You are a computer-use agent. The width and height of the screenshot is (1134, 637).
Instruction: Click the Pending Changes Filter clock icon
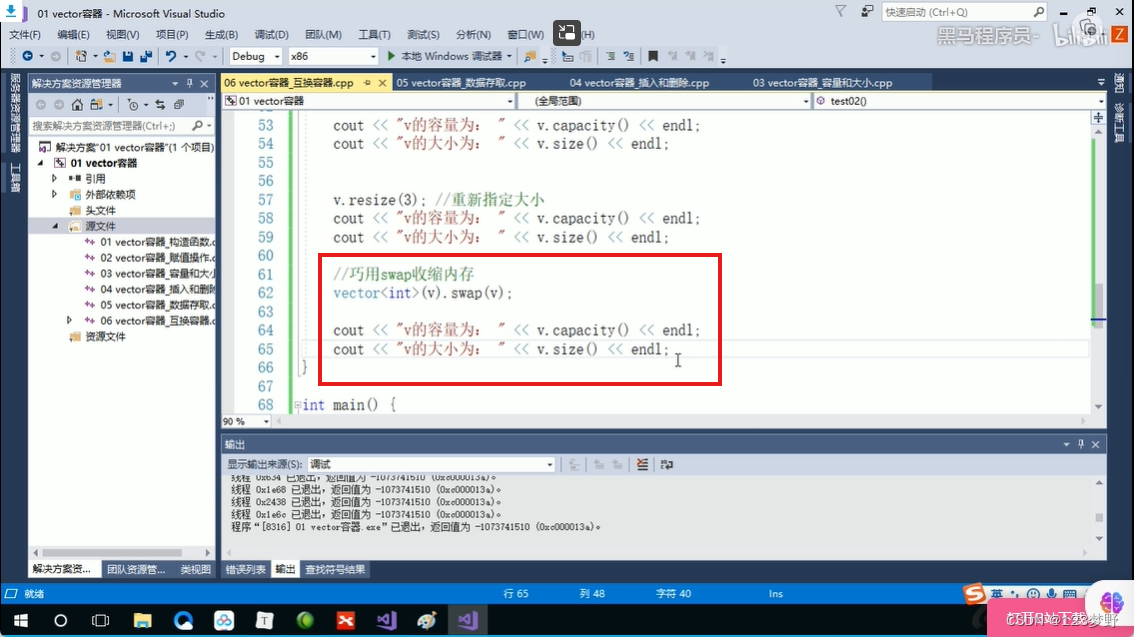133,105
